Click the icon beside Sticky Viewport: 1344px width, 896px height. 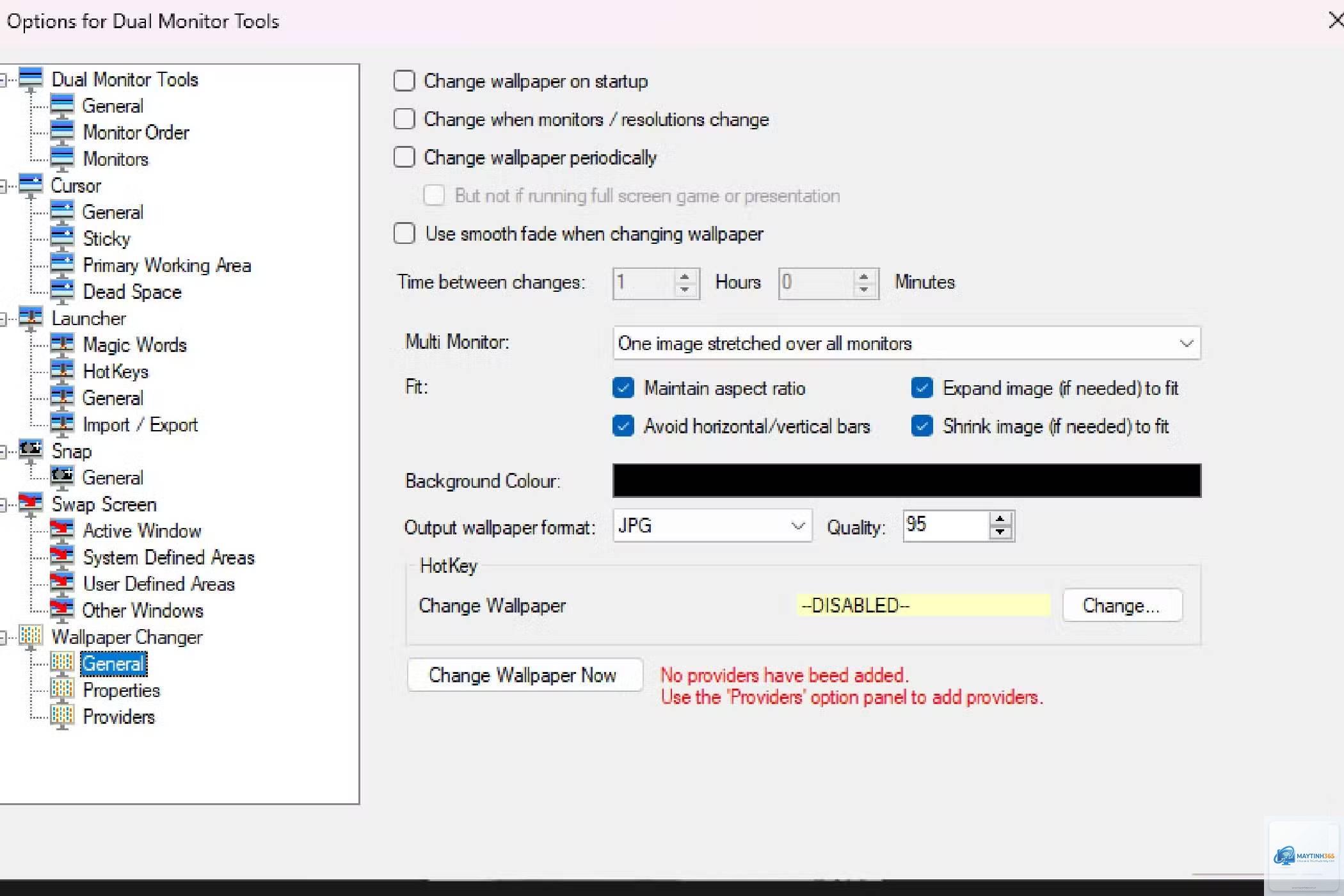tap(62, 239)
